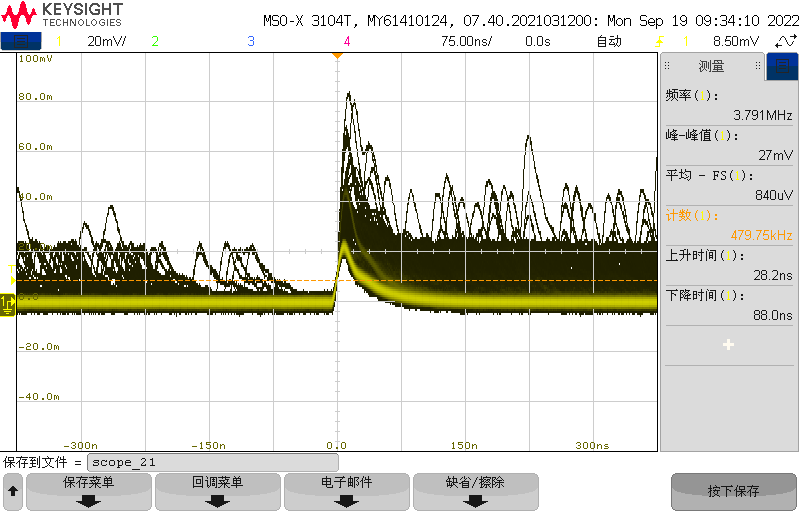Click the blue main menu icon at top-left
This screenshot has height=512, width=800.
click(21, 41)
